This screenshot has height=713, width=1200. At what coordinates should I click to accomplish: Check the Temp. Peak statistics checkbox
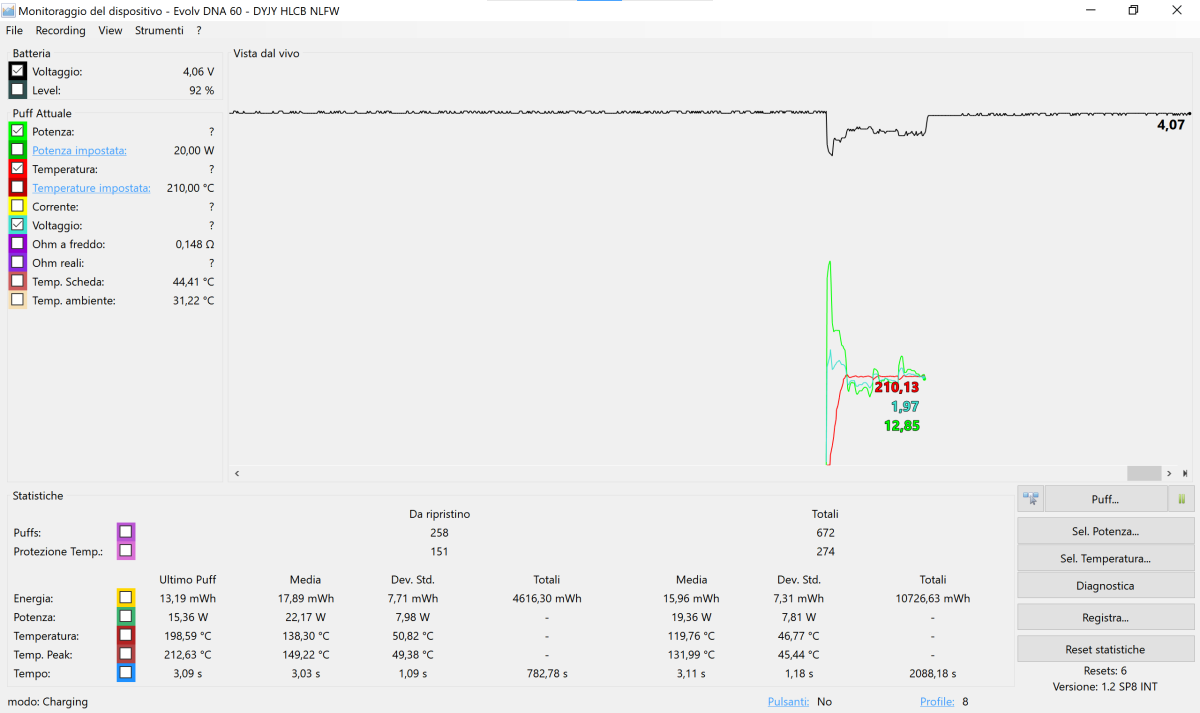(125, 654)
